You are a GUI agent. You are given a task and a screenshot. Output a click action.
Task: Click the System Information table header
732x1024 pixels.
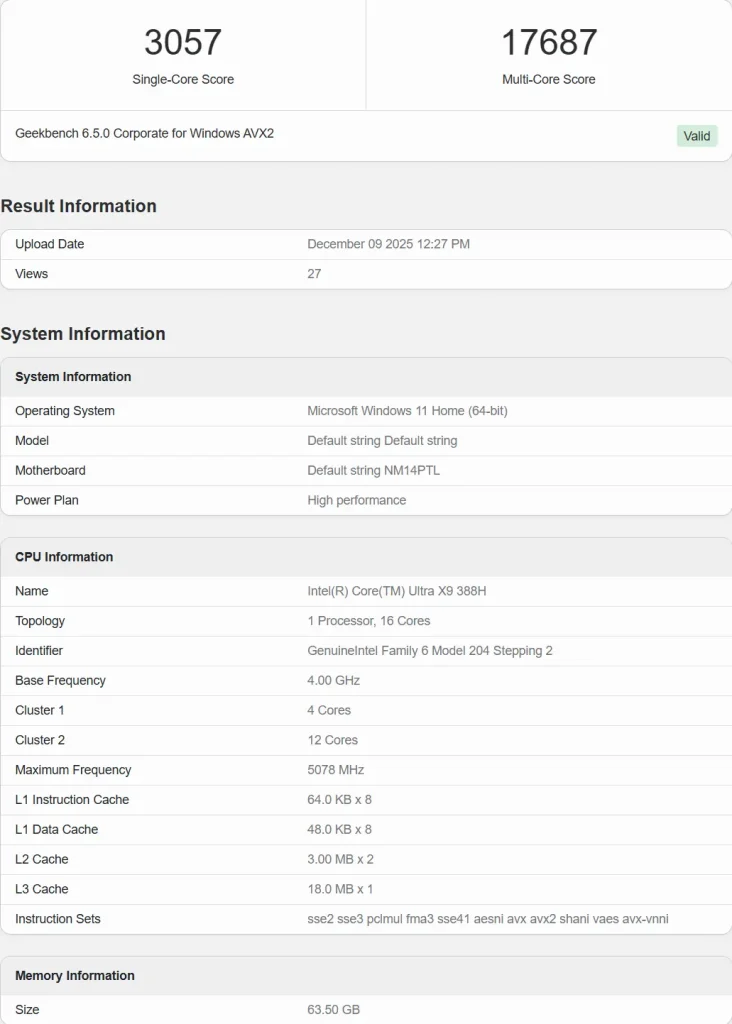tap(73, 377)
